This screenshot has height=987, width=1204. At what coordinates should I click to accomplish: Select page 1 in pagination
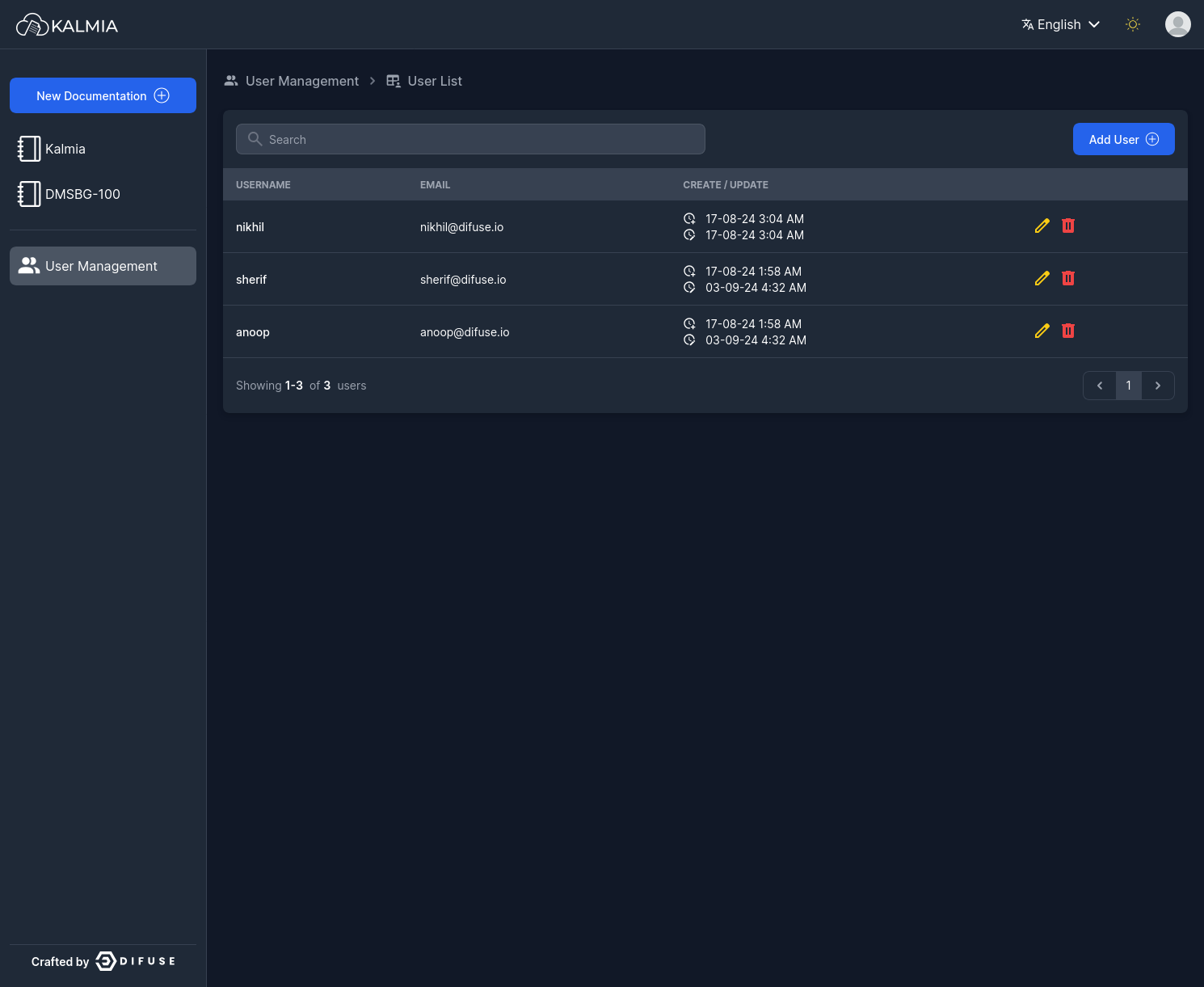click(x=1129, y=386)
